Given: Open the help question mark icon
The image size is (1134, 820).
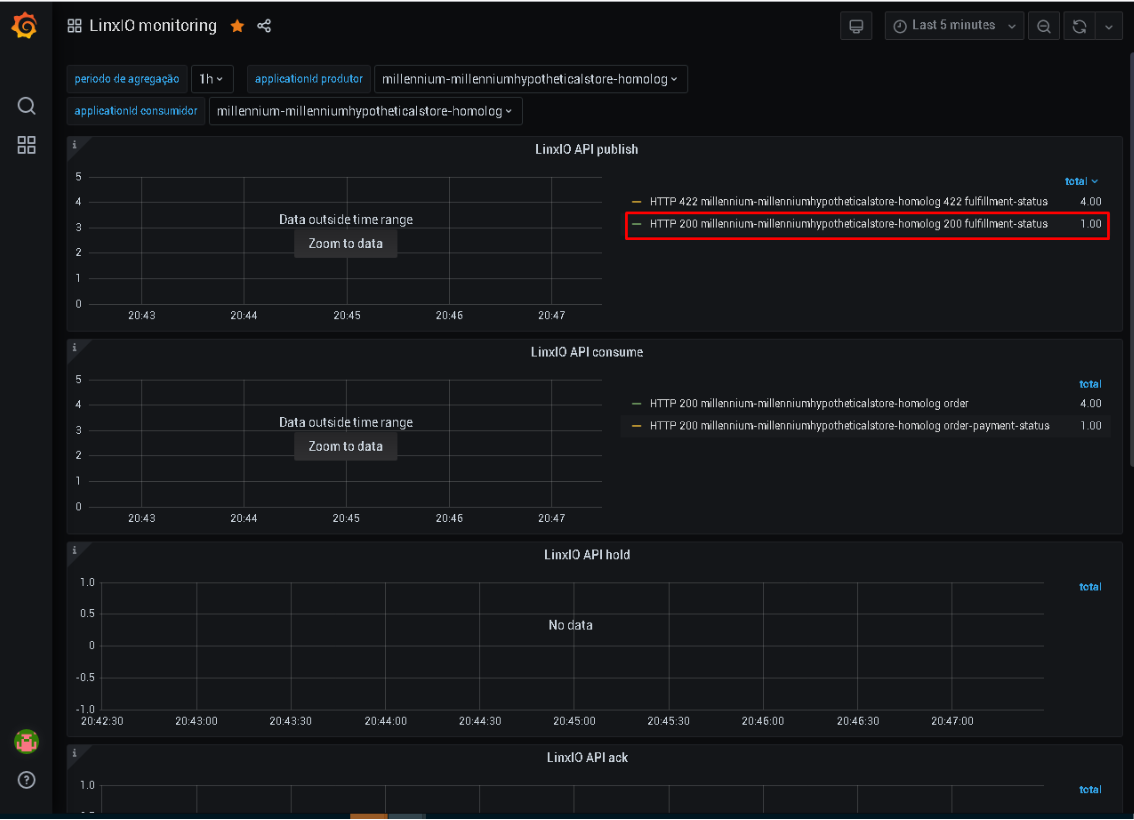Looking at the screenshot, I should [x=27, y=780].
